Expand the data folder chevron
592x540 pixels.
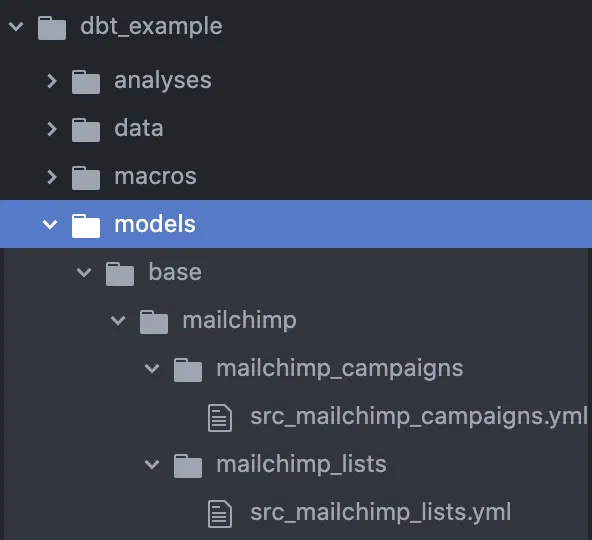(x=52, y=129)
